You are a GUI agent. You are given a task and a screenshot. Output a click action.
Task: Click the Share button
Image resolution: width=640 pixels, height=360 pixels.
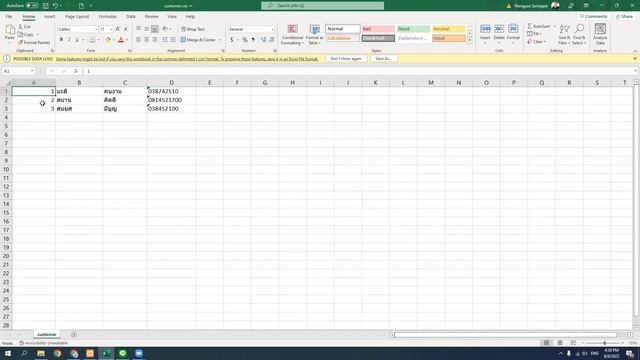coord(624,17)
